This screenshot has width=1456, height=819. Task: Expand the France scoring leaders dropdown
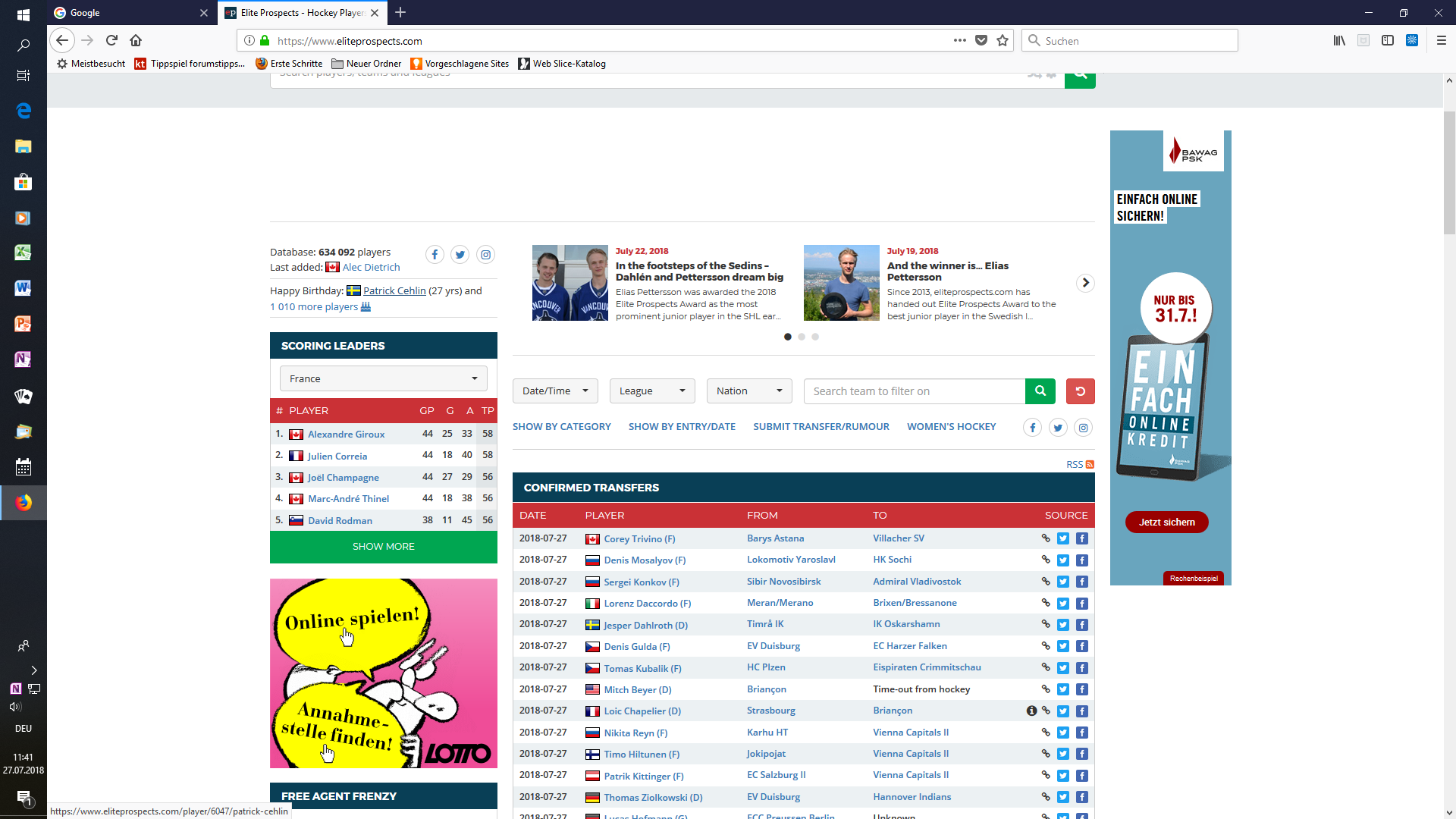point(383,378)
